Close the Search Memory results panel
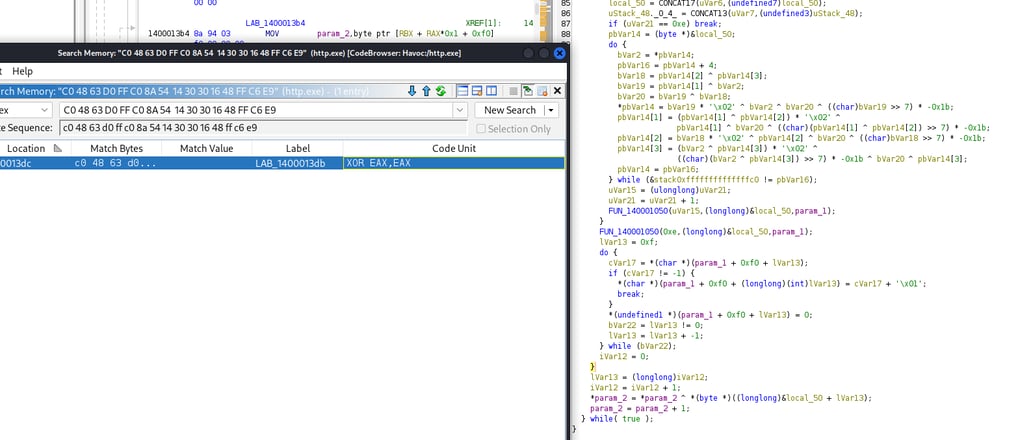 [x=557, y=91]
